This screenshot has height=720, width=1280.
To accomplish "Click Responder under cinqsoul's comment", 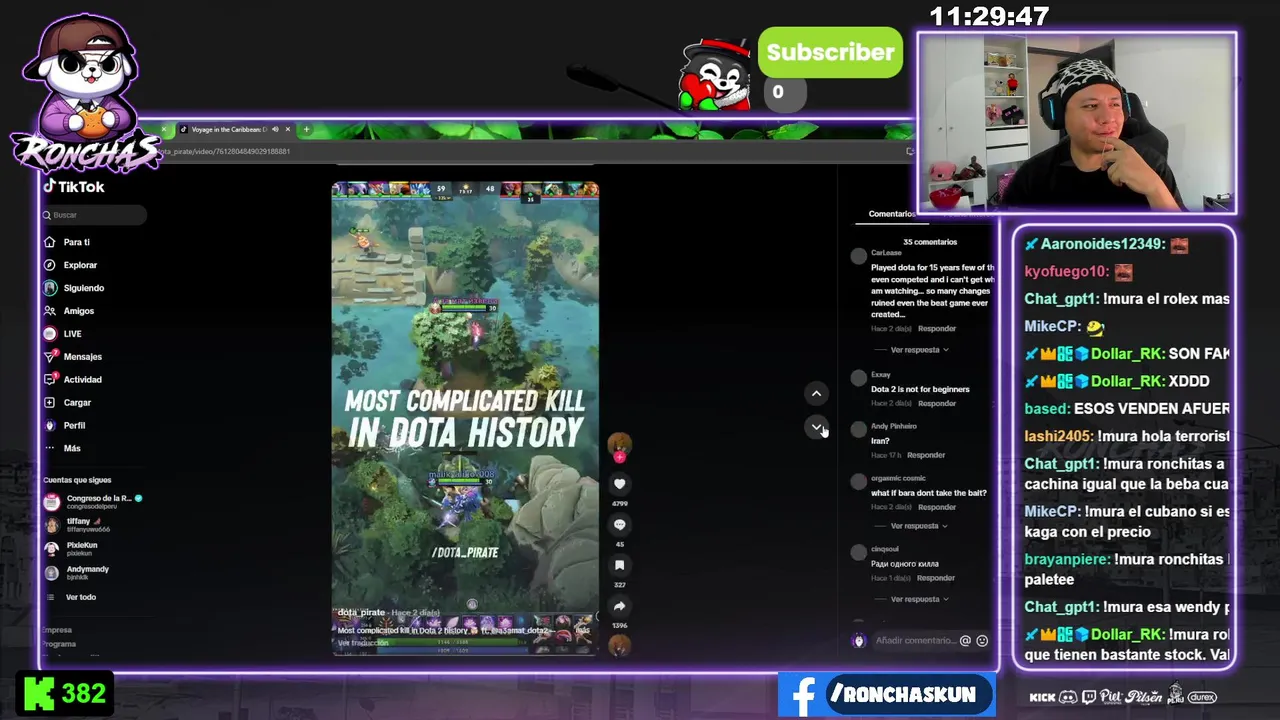I will tap(936, 578).
